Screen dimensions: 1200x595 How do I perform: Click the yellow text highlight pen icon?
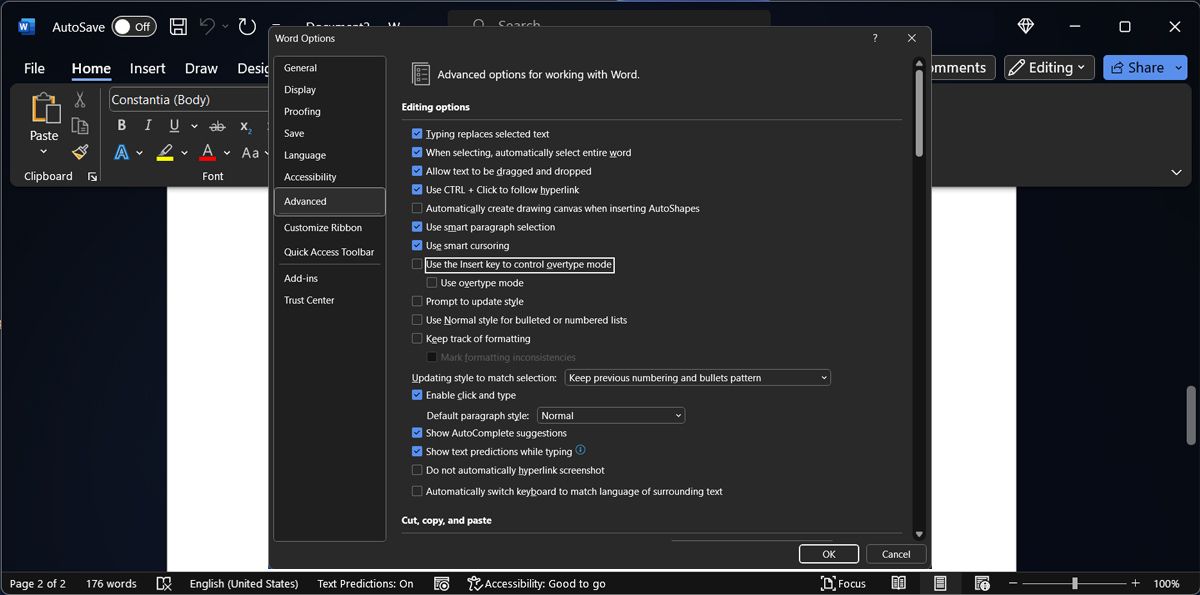(165, 153)
